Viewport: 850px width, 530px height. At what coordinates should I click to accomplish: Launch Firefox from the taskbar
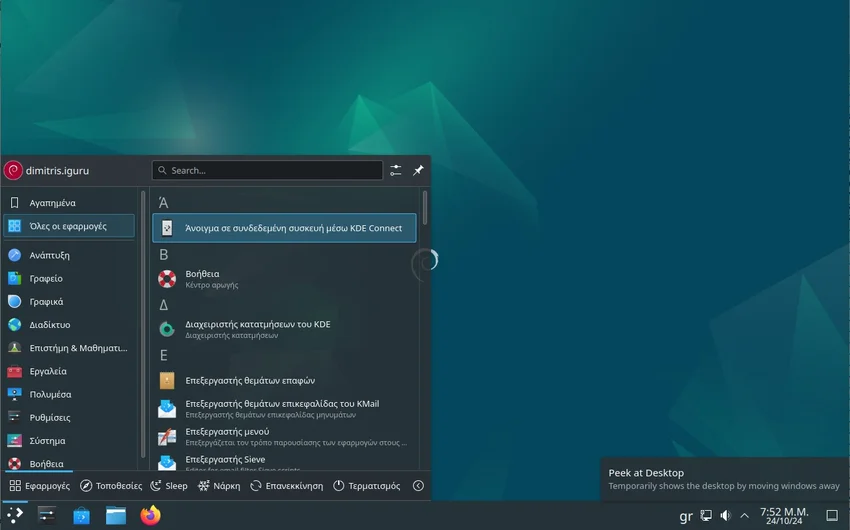[x=151, y=515]
